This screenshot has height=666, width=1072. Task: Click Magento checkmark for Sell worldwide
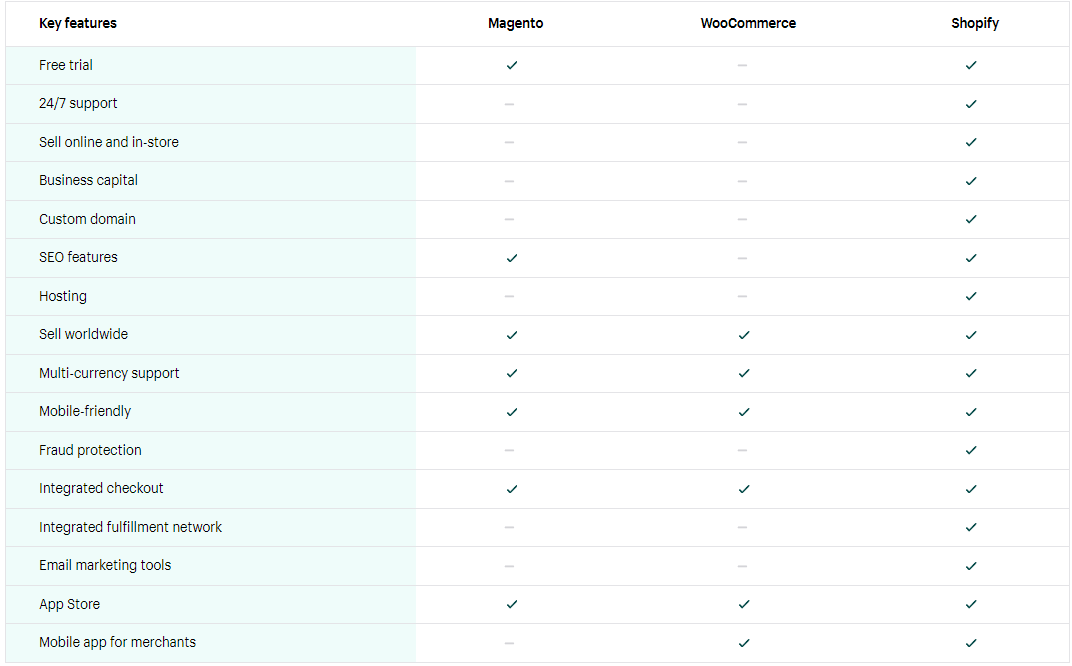pos(511,335)
